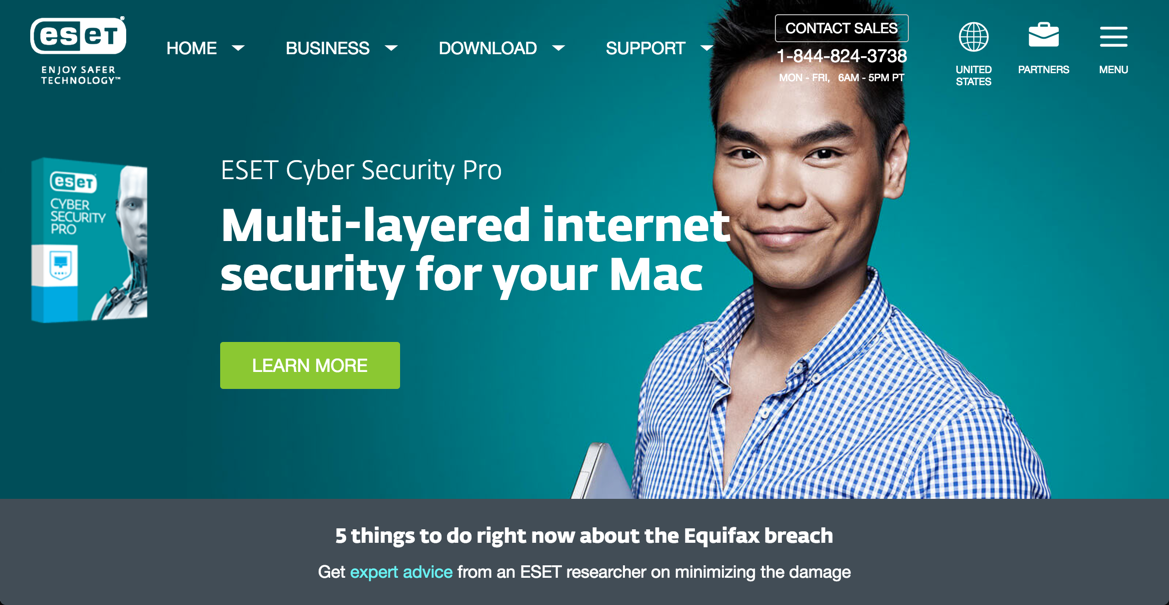1169x605 pixels.
Task: Expand the Download dropdown arrow
Action: point(558,48)
